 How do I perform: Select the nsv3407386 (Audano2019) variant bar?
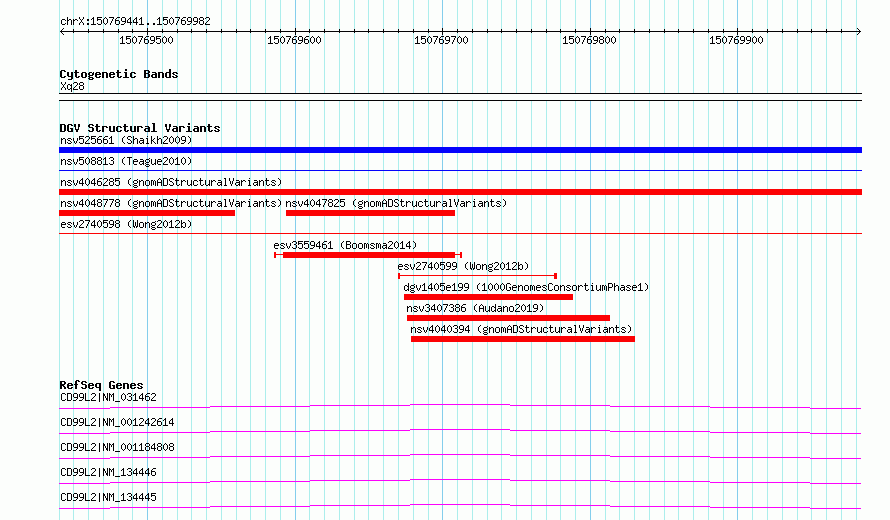pos(508,318)
